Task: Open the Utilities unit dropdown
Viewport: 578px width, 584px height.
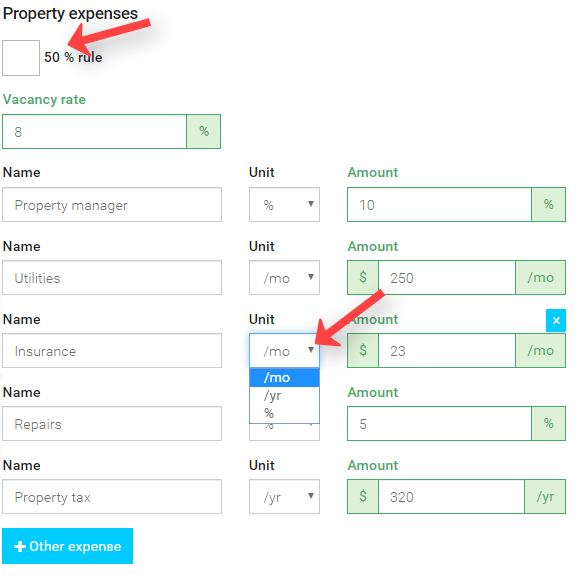Action: [284, 277]
